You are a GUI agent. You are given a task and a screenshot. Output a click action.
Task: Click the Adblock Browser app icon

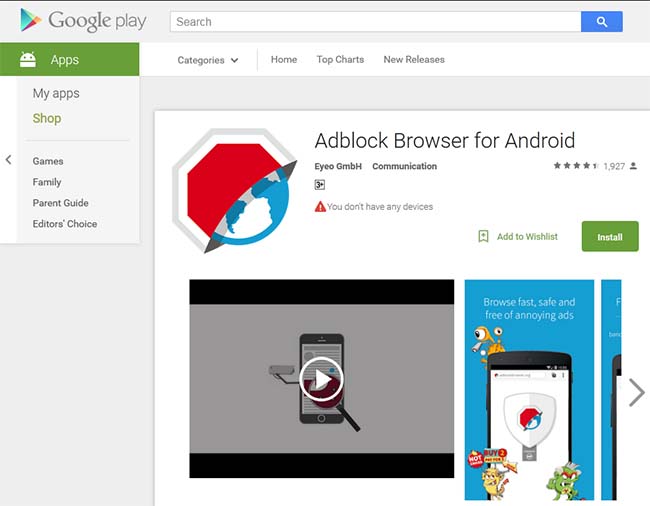pos(235,190)
